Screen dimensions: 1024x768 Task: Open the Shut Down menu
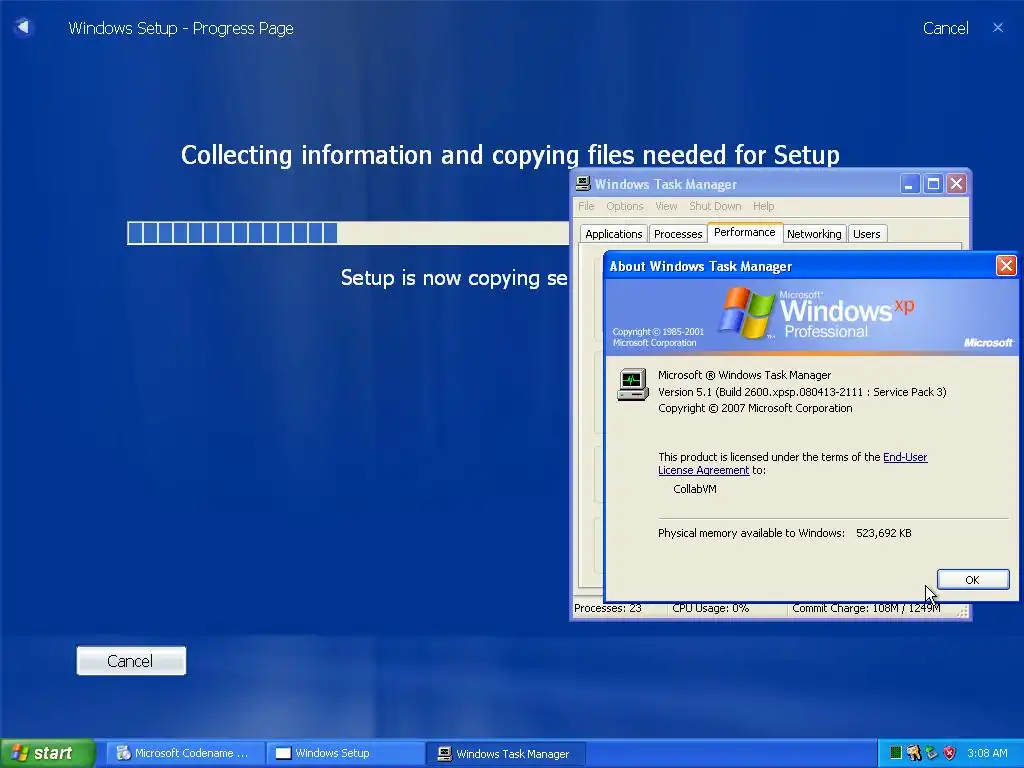(715, 206)
